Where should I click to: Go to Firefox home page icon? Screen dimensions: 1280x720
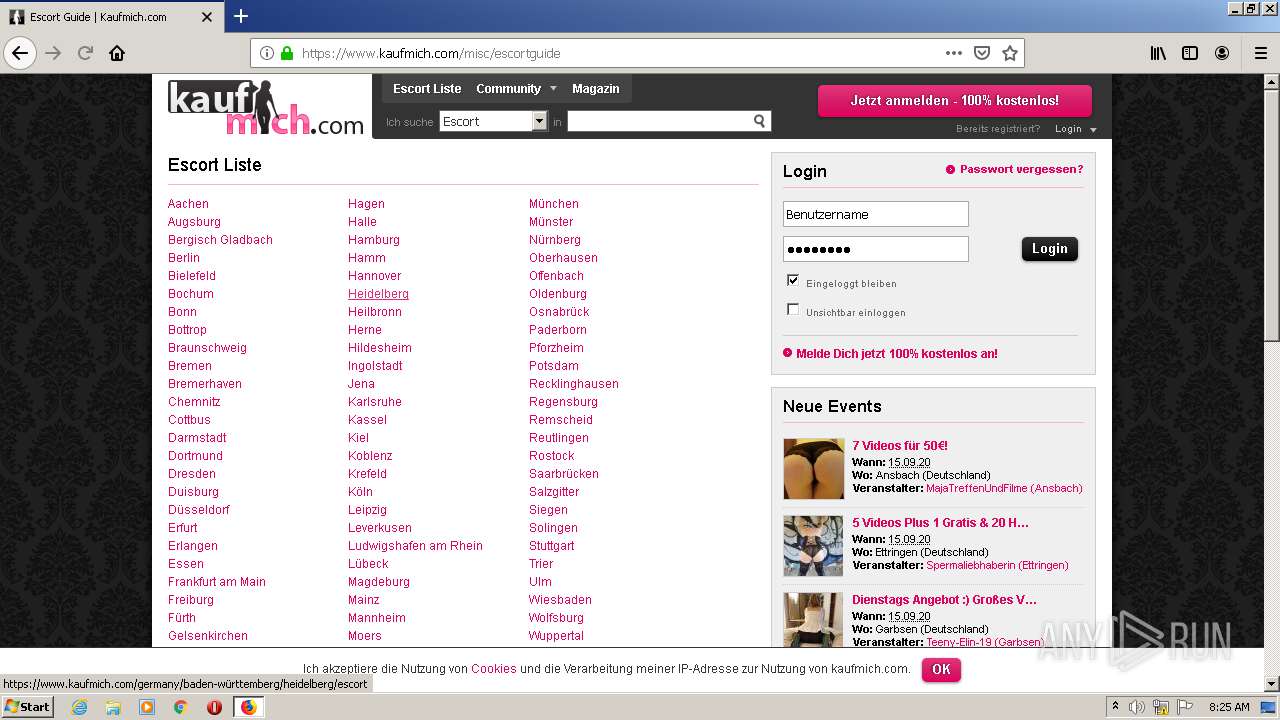(117, 53)
